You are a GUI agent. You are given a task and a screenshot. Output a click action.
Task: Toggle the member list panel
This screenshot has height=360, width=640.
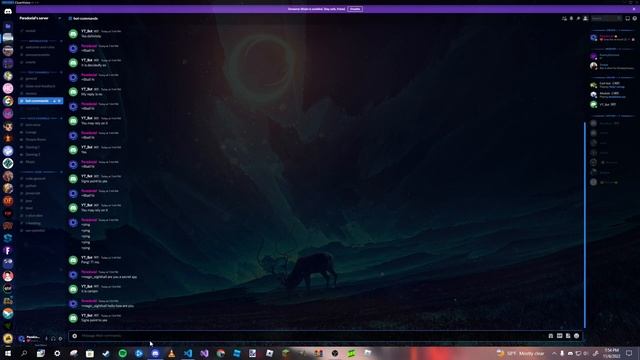pos(585,18)
